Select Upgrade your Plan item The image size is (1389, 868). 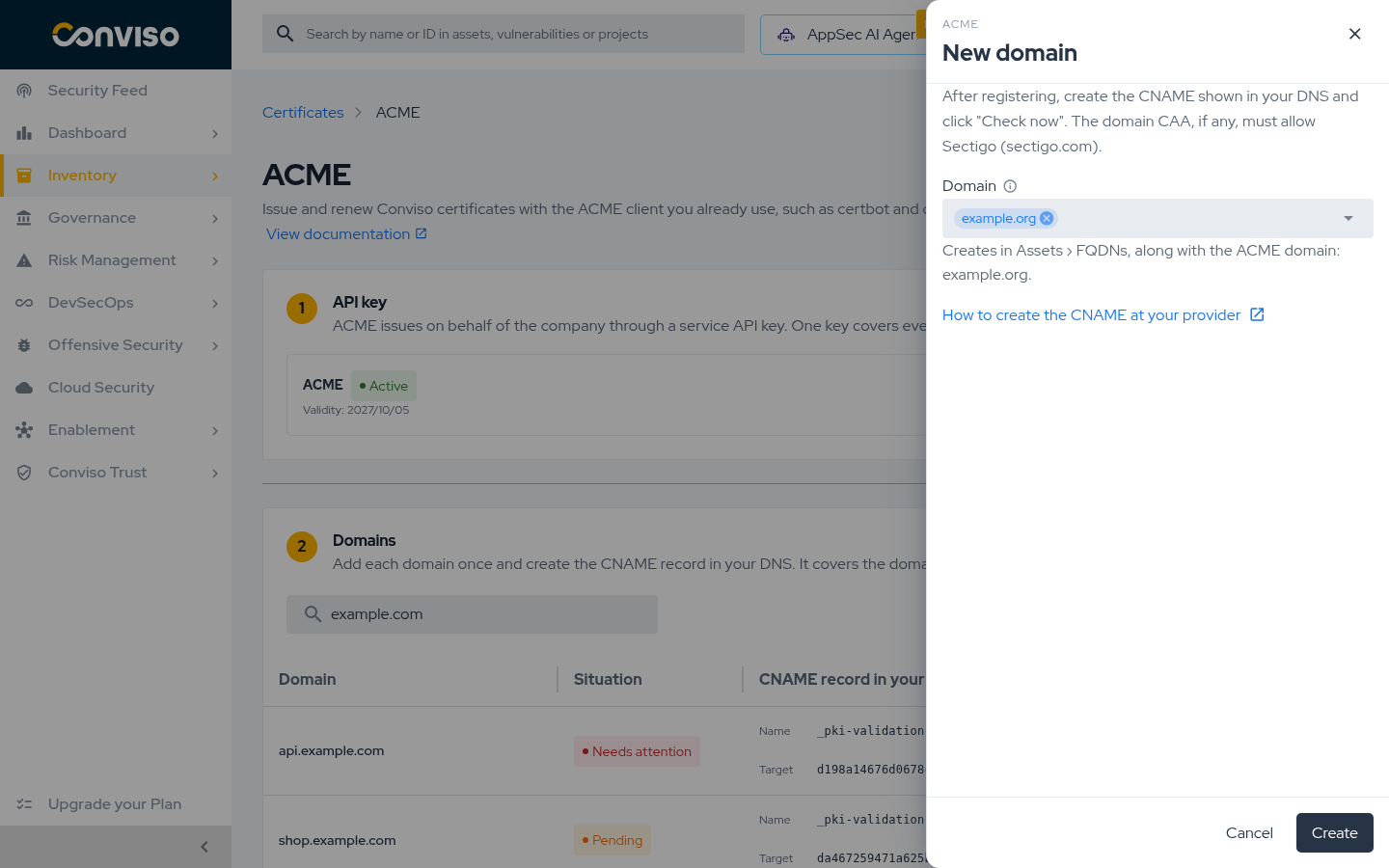[x=116, y=804]
